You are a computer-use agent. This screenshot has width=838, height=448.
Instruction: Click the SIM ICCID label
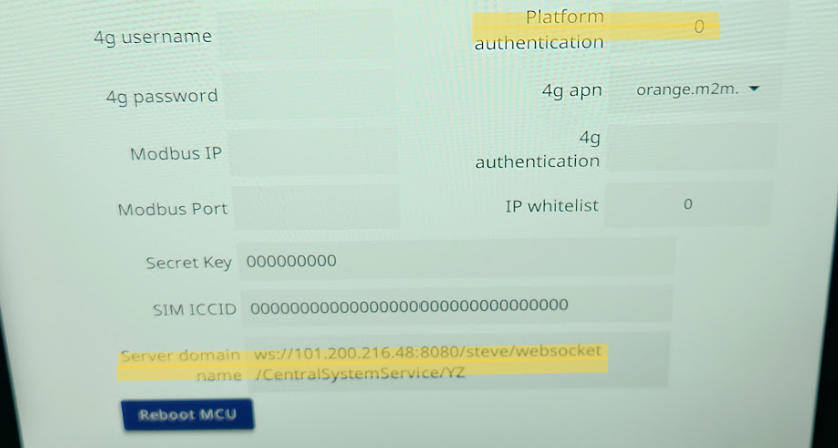click(x=195, y=309)
